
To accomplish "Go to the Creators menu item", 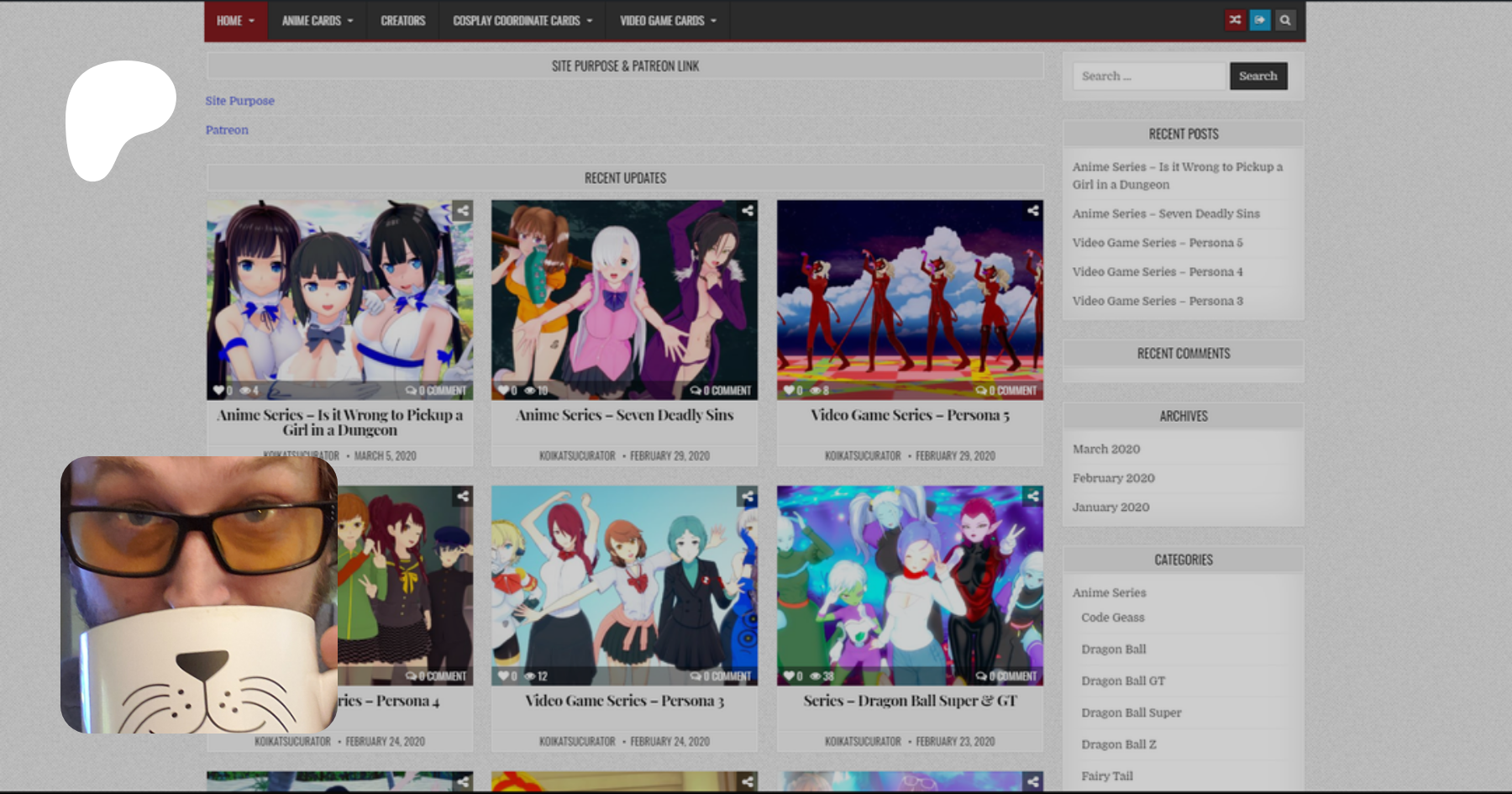I will click(x=402, y=21).
